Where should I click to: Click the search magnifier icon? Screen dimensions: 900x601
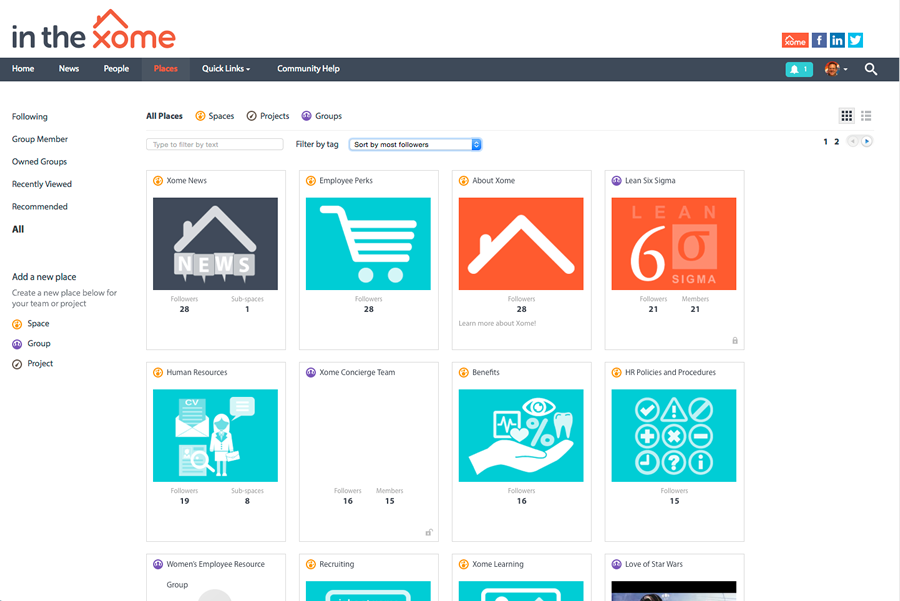(871, 69)
